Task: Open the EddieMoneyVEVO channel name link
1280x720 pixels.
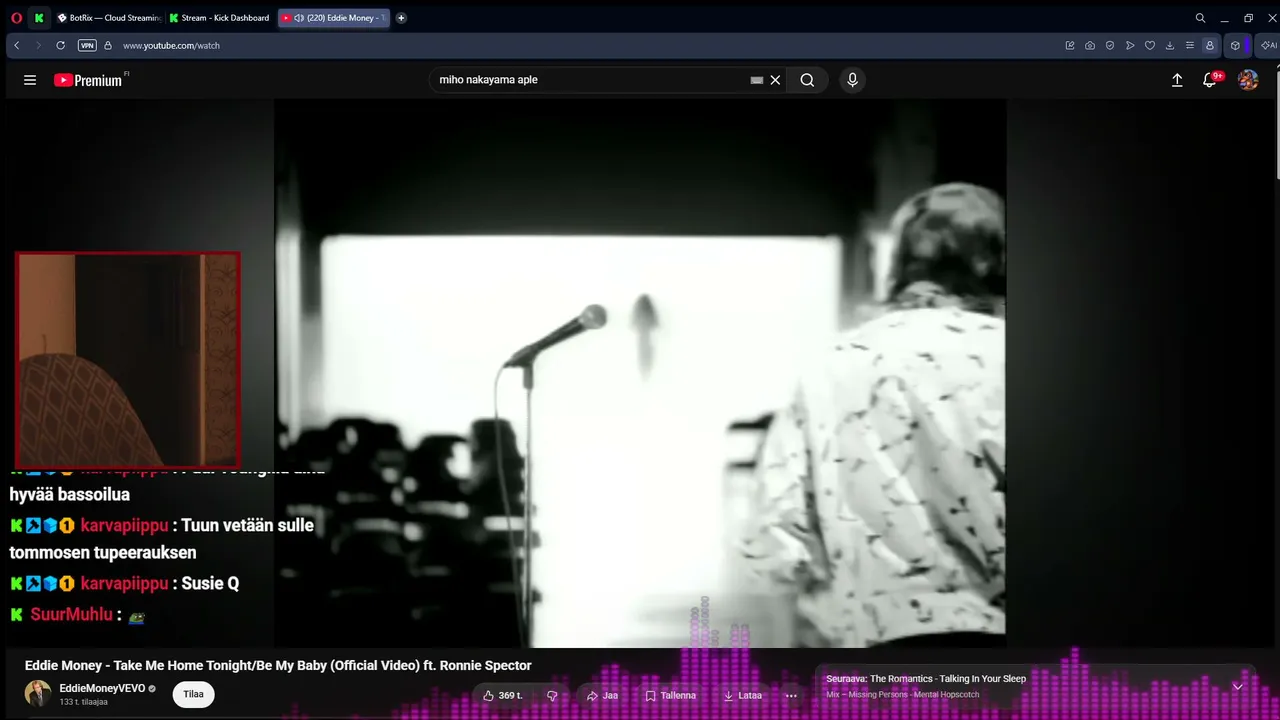Action: coord(102,689)
